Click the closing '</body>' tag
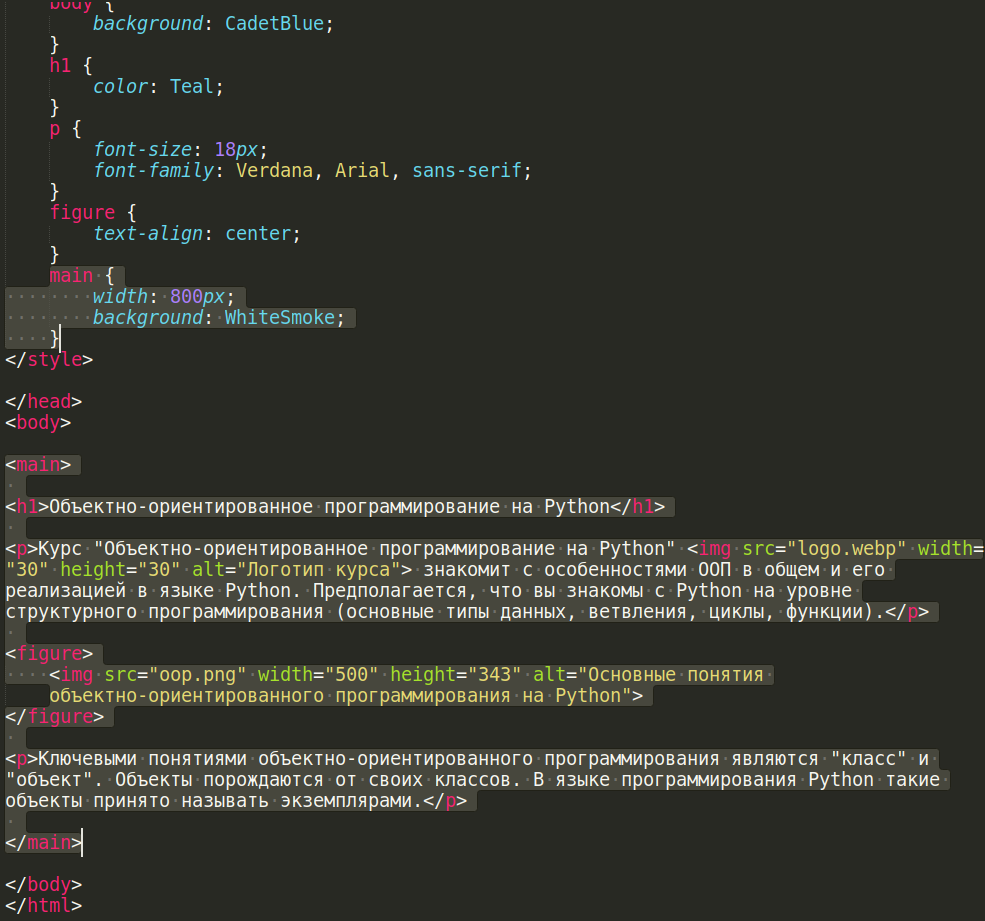This screenshot has width=985, height=921. click(x=43, y=885)
